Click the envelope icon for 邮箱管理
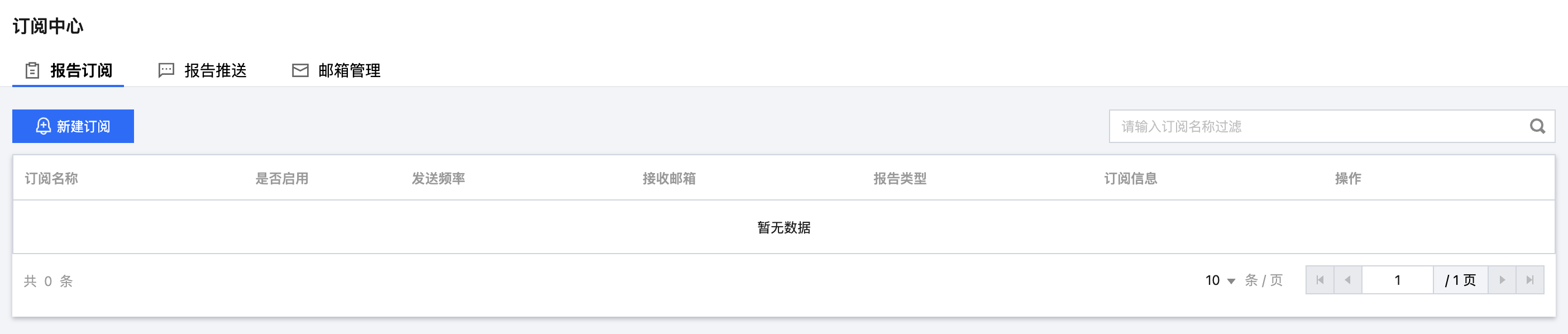 (x=300, y=70)
